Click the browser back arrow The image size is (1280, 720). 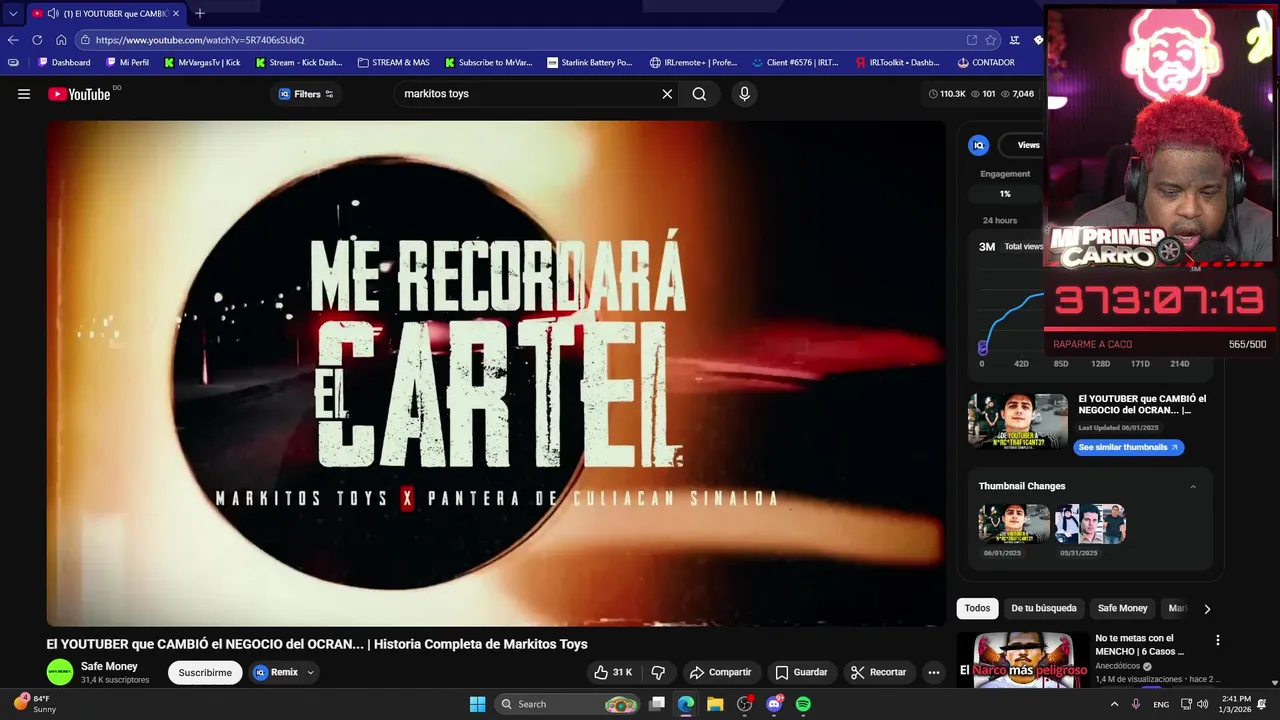coord(13,40)
